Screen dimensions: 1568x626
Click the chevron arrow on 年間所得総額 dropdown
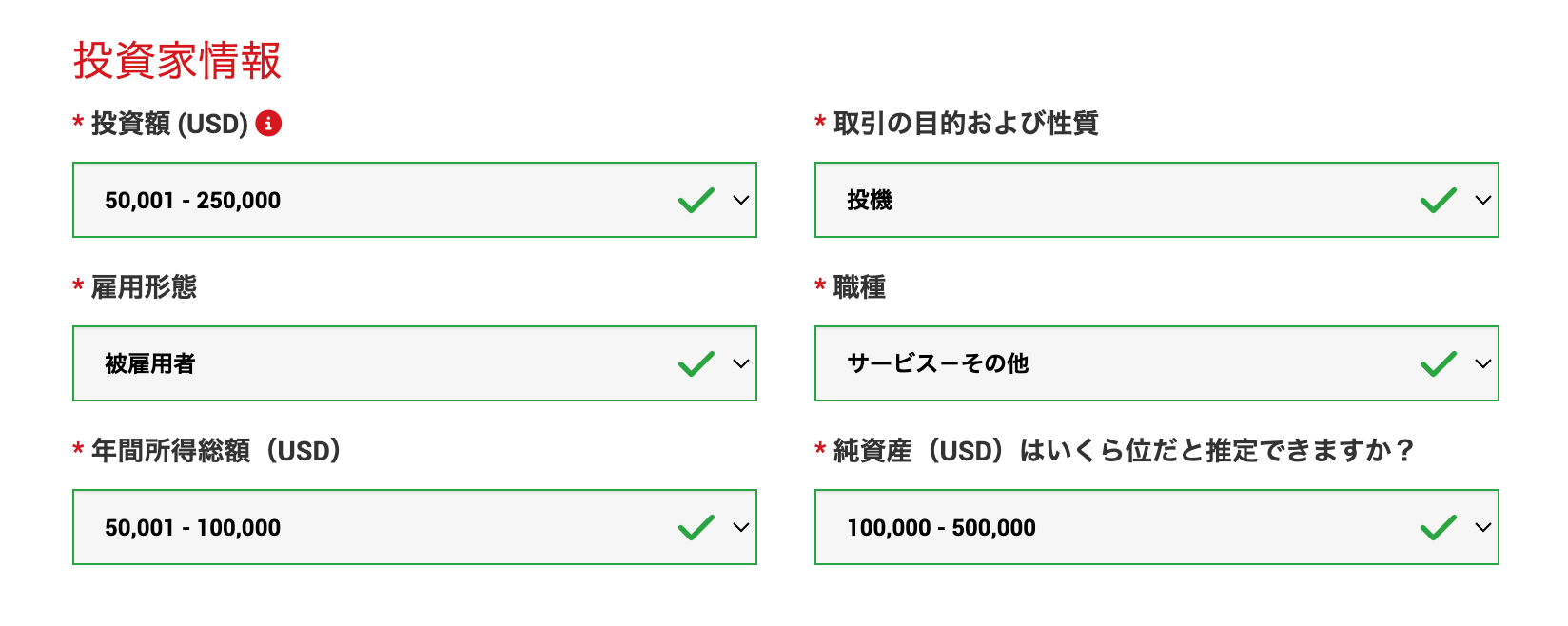(x=741, y=527)
